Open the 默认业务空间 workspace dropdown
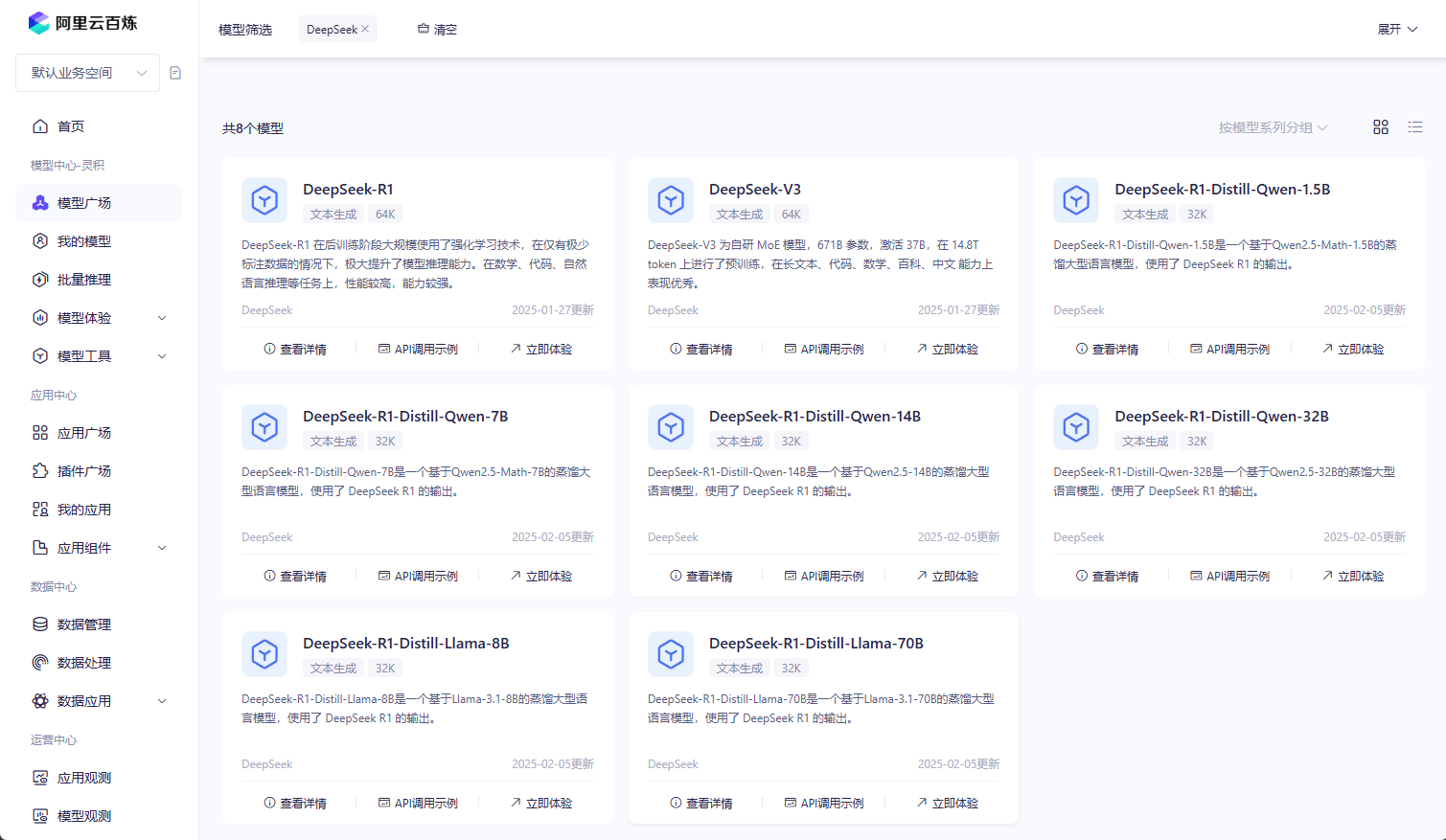Screen dimensions: 1446x840 (87, 73)
